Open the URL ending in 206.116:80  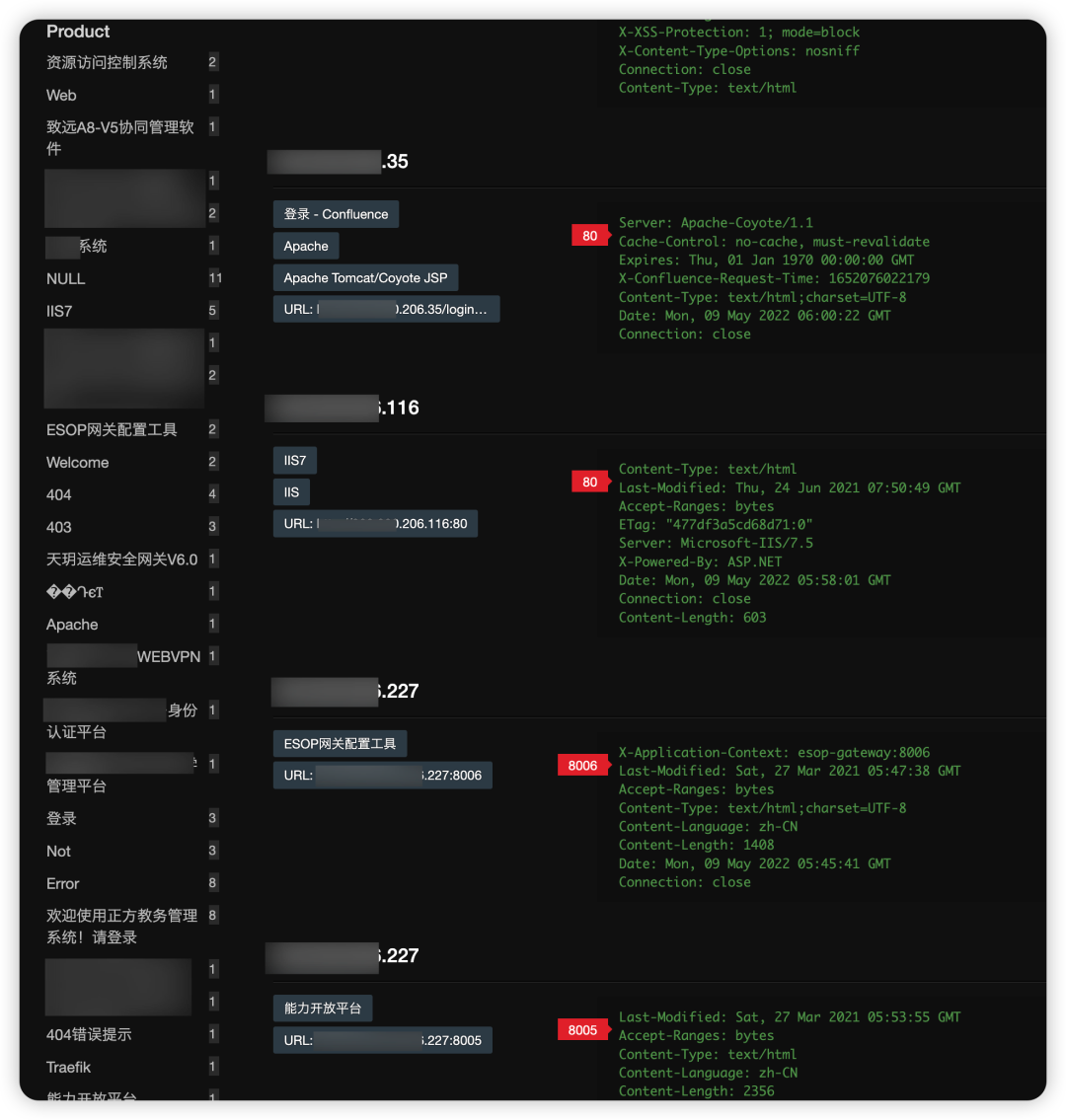click(x=375, y=523)
